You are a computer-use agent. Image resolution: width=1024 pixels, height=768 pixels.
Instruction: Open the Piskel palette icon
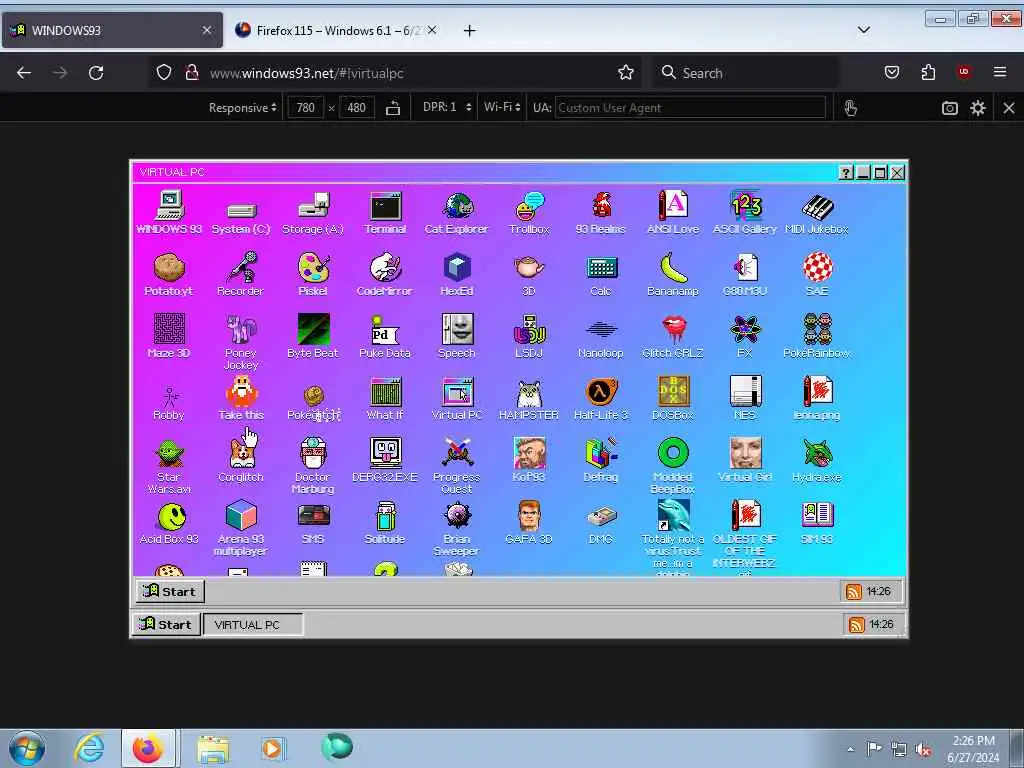(x=313, y=274)
